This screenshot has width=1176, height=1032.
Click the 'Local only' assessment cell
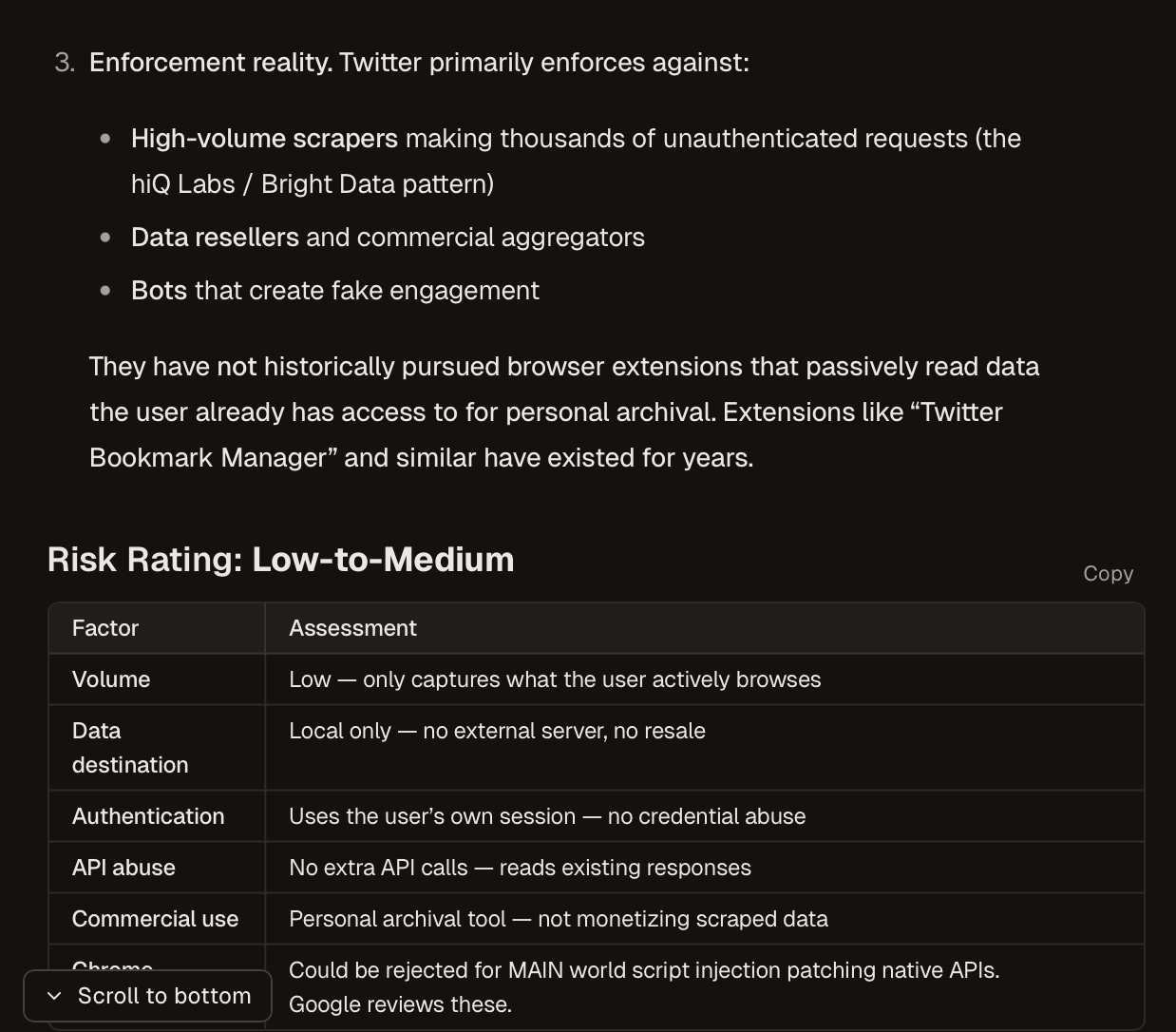pos(497,731)
